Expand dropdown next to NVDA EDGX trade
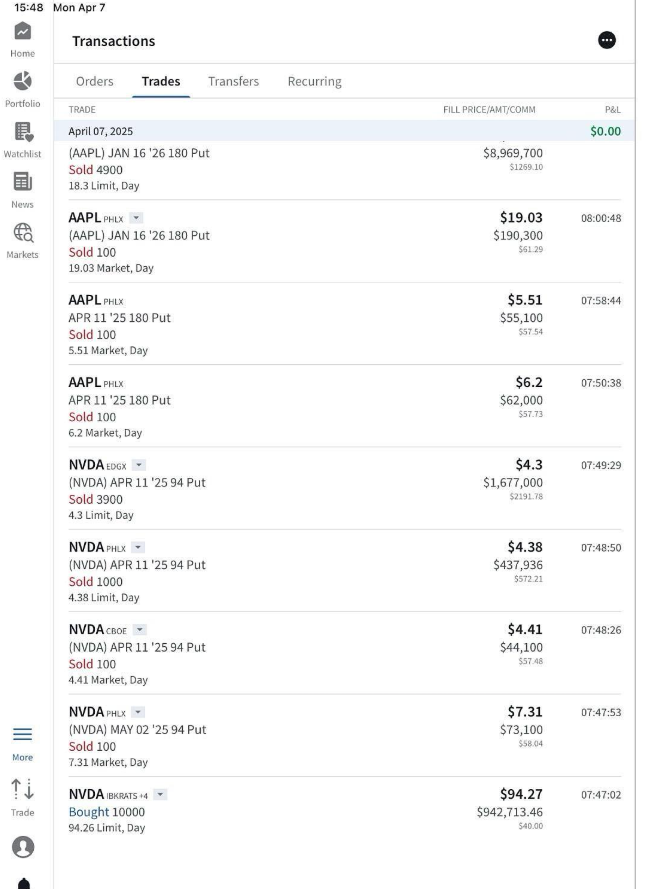Viewport: 646px width, 889px height. click(x=139, y=465)
